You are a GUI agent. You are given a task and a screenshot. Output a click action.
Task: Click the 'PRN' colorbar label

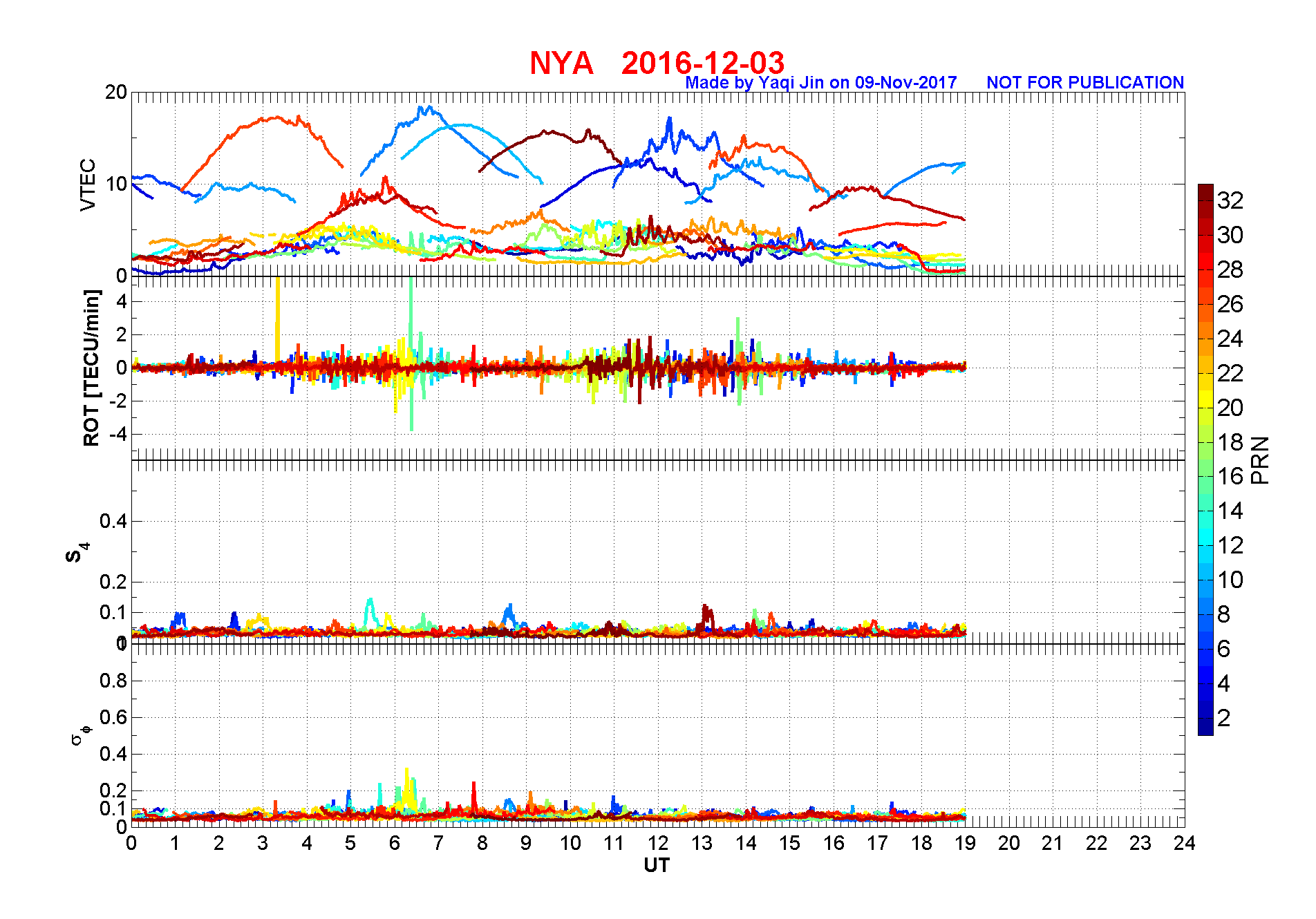tap(1260, 459)
